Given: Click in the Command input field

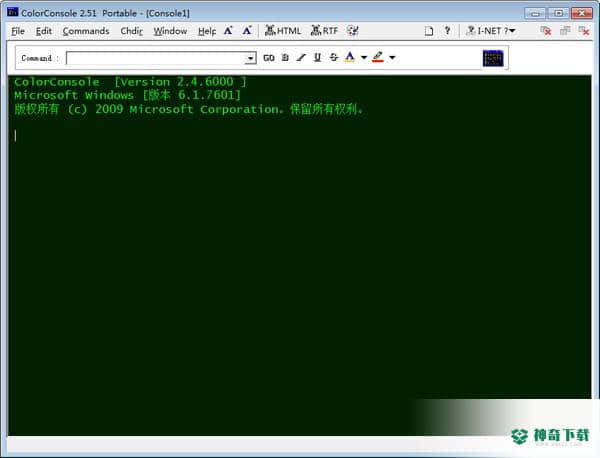Looking at the screenshot, I should (156, 58).
